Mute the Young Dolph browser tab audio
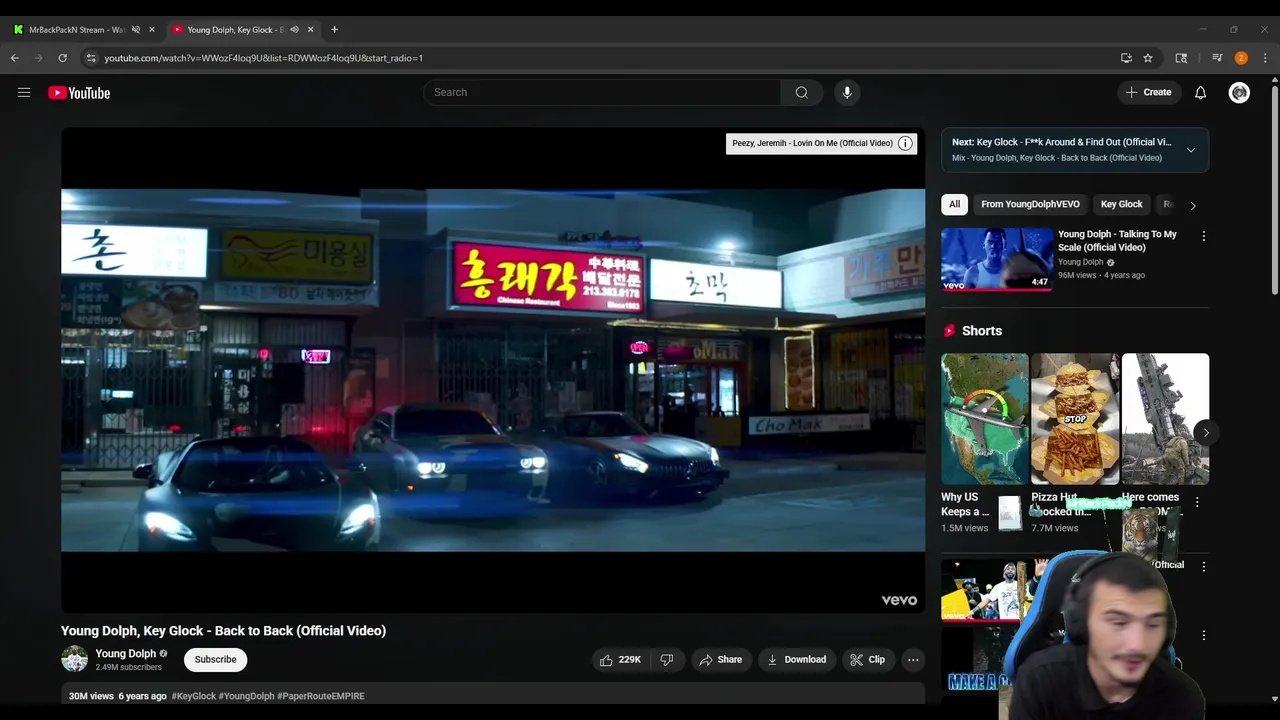This screenshot has width=1280, height=720. click(294, 30)
